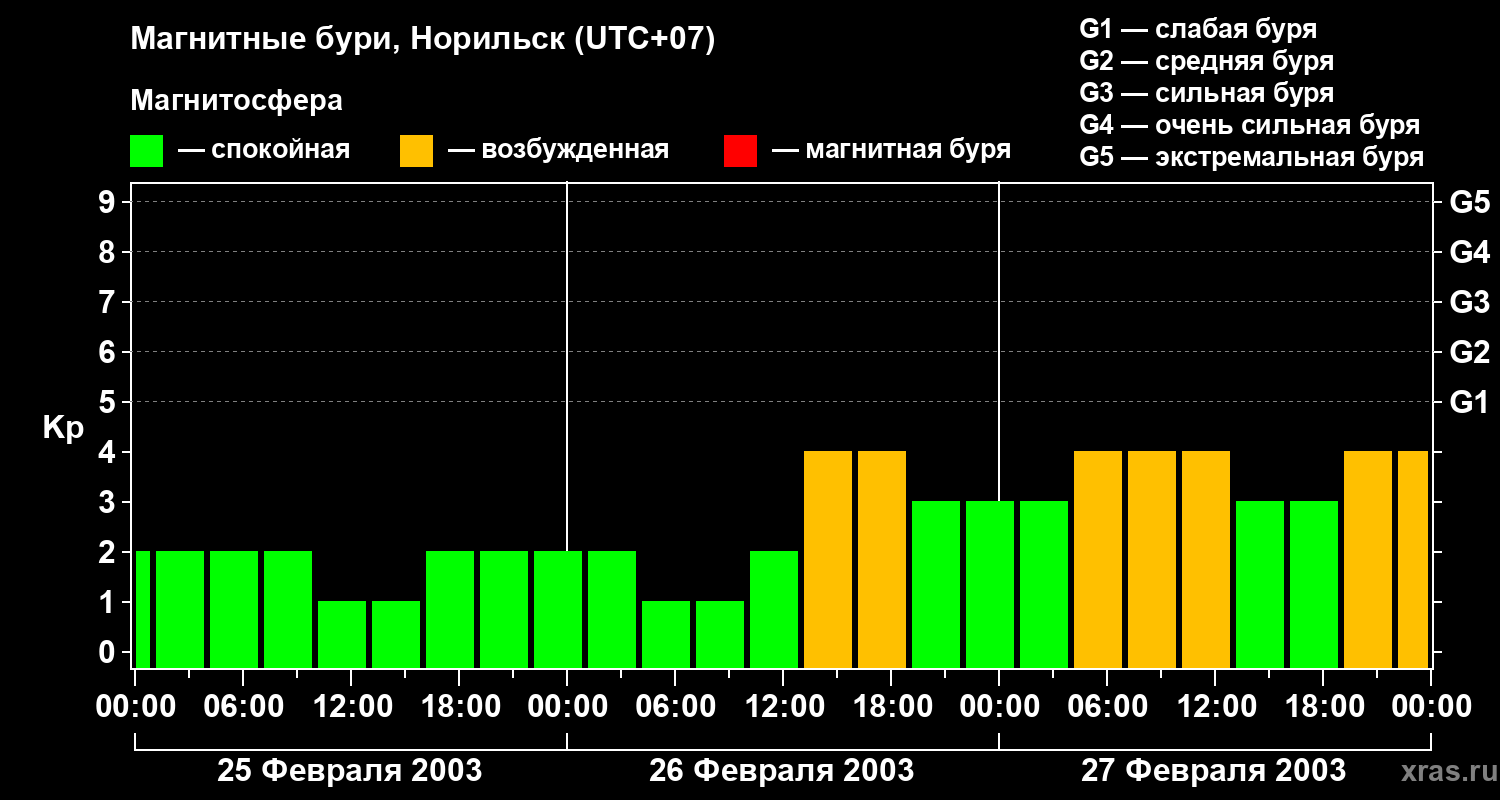This screenshot has height=800, width=1500.
Task: Click the first 00:00 time axis label
Action: tap(135, 707)
